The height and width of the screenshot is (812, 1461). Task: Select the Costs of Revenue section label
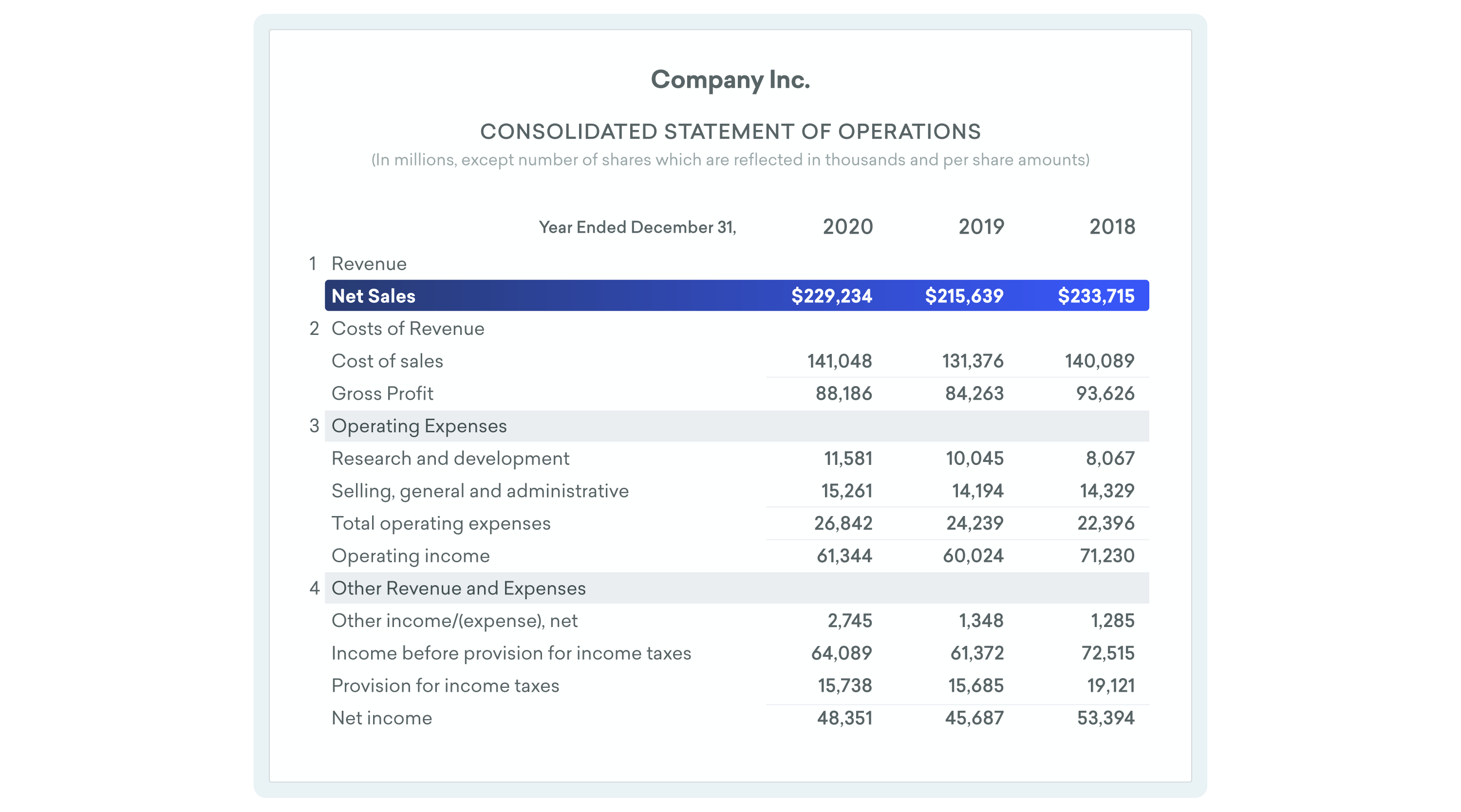408,328
